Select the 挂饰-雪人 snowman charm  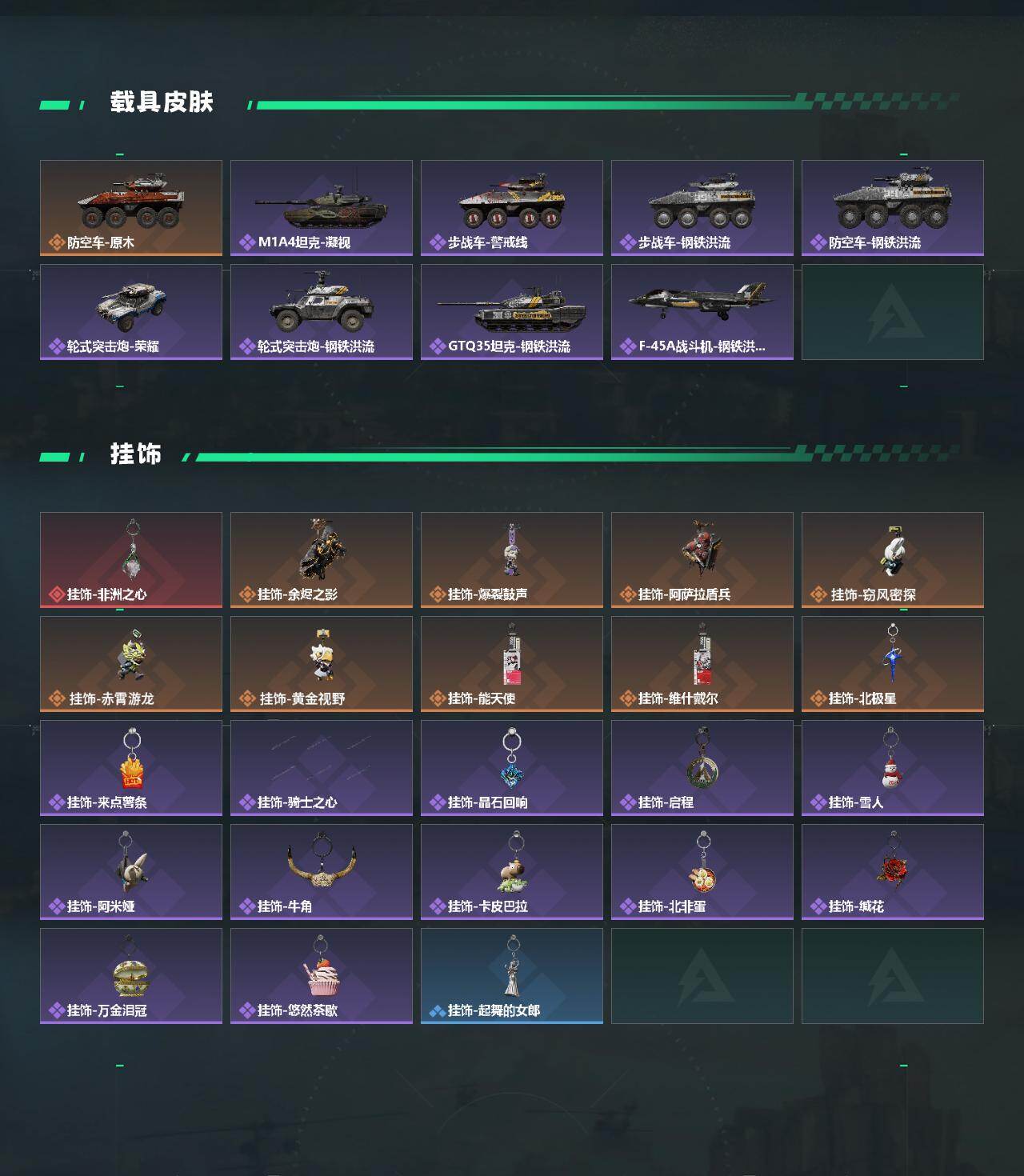(893, 768)
